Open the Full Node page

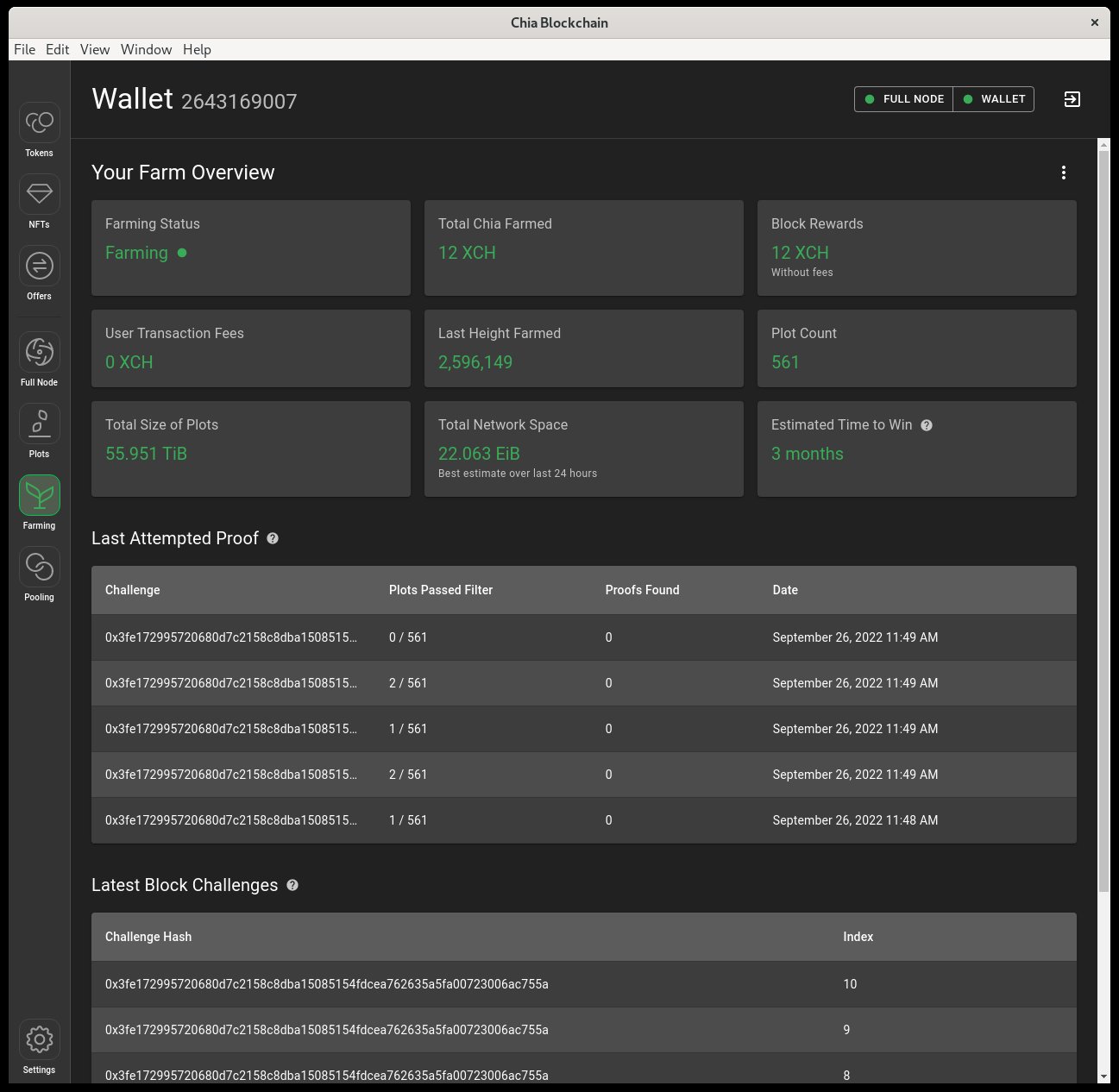[39, 352]
